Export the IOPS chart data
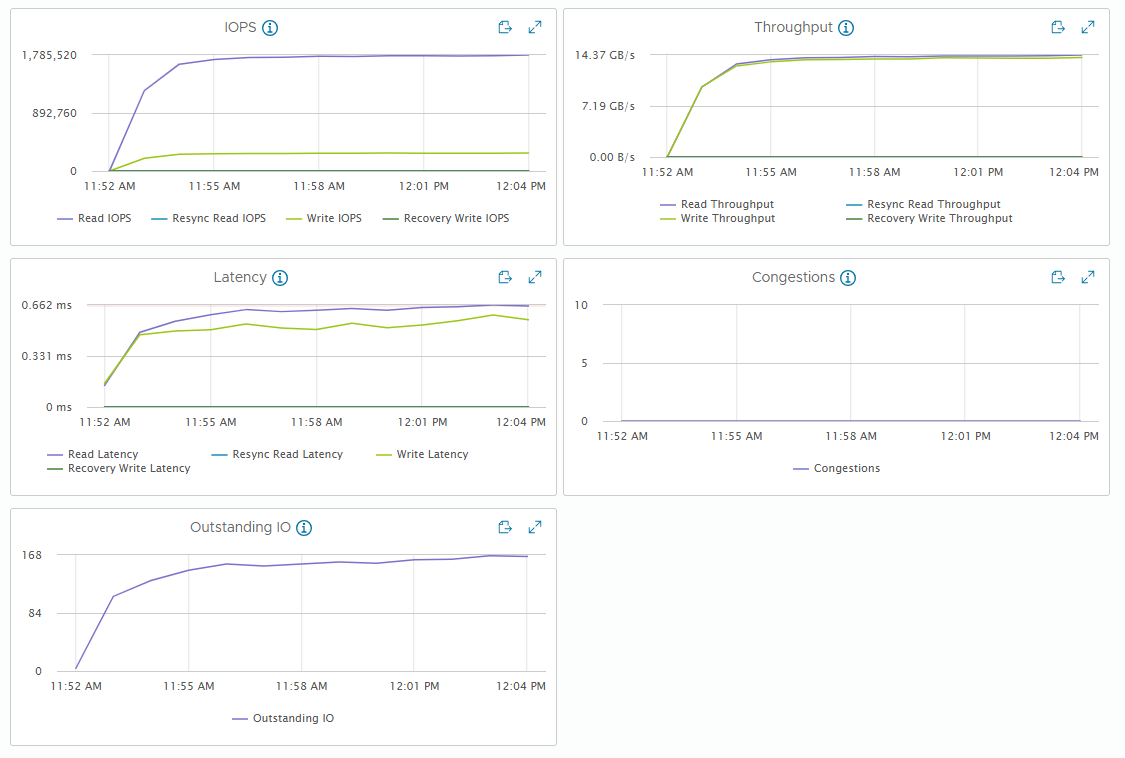The width and height of the screenshot is (1125, 758). 505,27
